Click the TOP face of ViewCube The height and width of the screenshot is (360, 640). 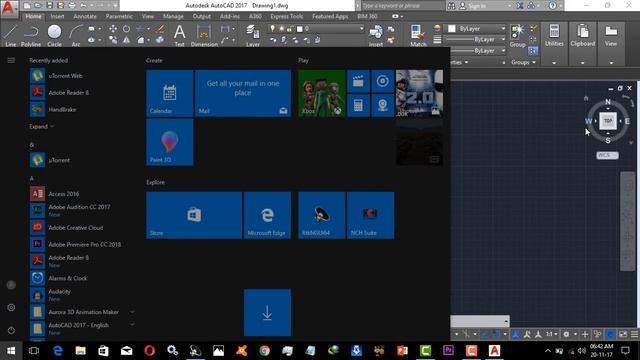[x=608, y=121]
